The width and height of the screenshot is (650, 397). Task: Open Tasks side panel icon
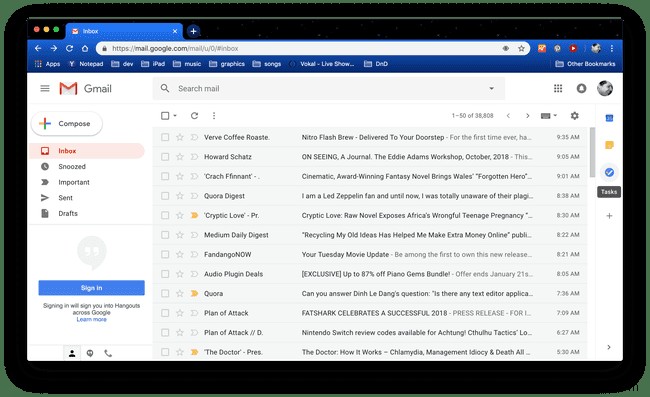tap(609, 172)
